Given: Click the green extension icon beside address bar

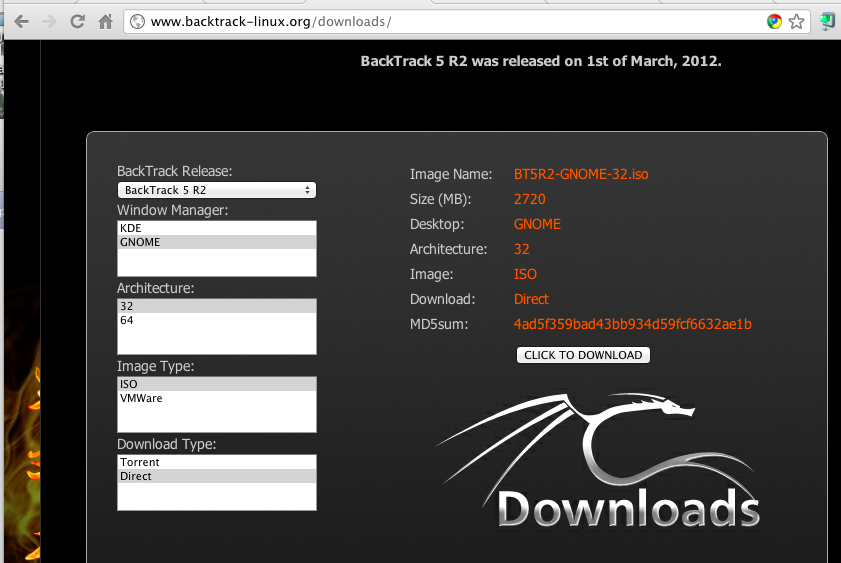Looking at the screenshot, I should click(x=827, y=21).
